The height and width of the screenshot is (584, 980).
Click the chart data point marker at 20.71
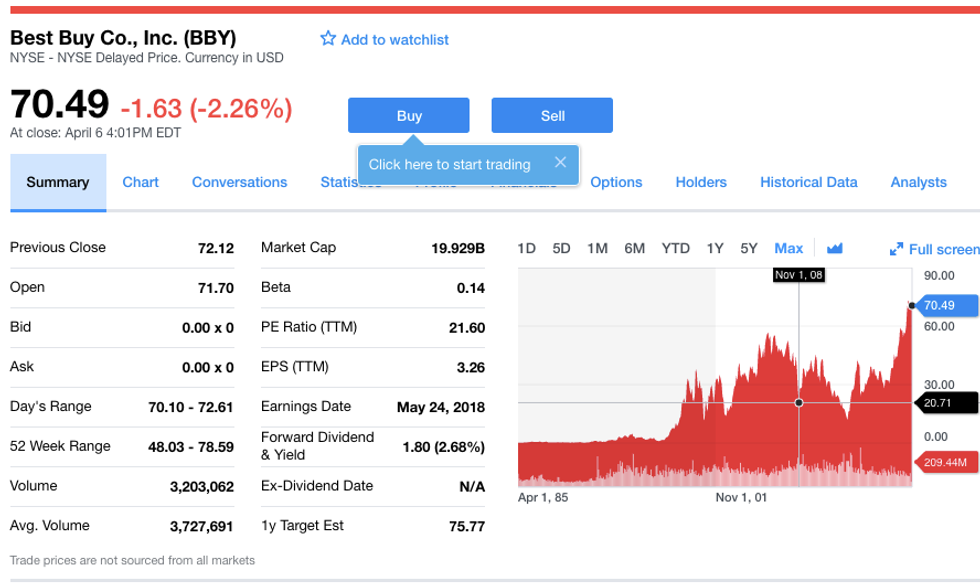(798, 402)
